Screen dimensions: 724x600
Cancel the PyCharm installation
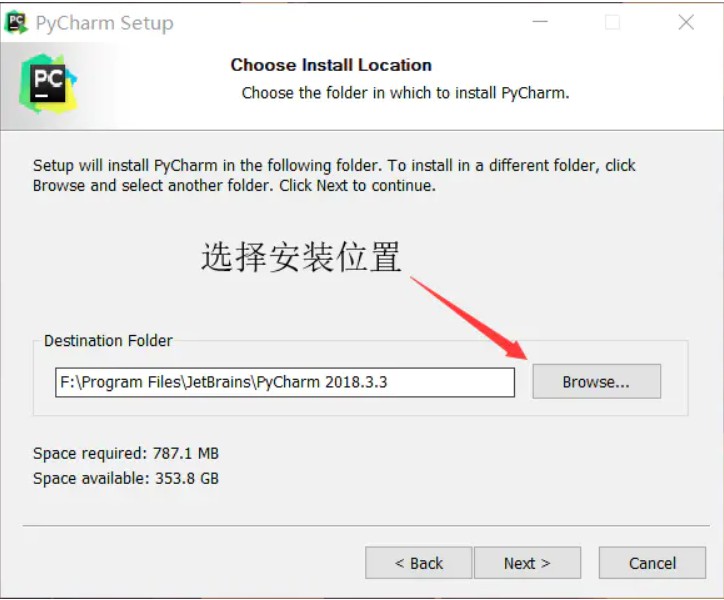pos(652,563)
